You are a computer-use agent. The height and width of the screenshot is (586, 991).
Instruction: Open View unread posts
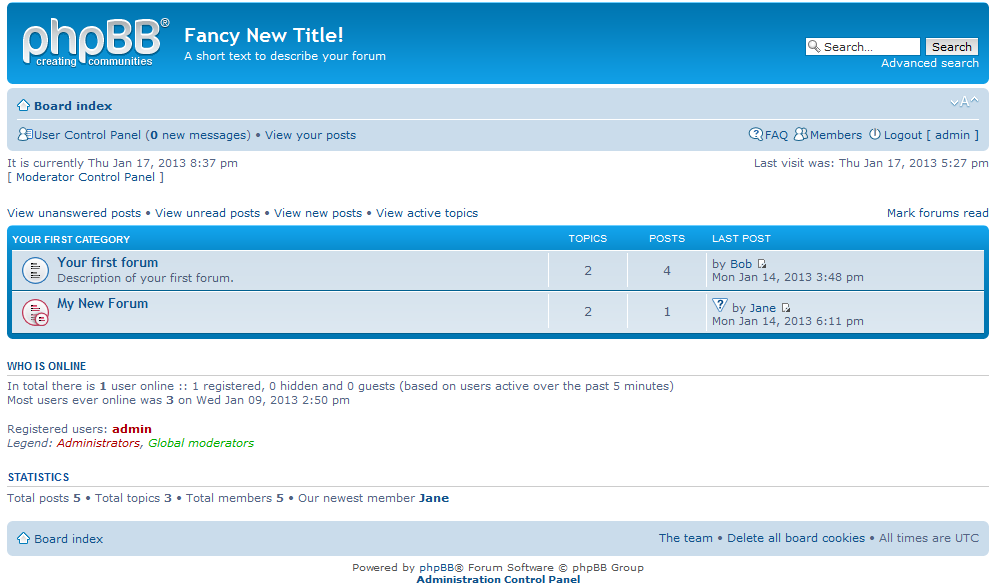207,213
